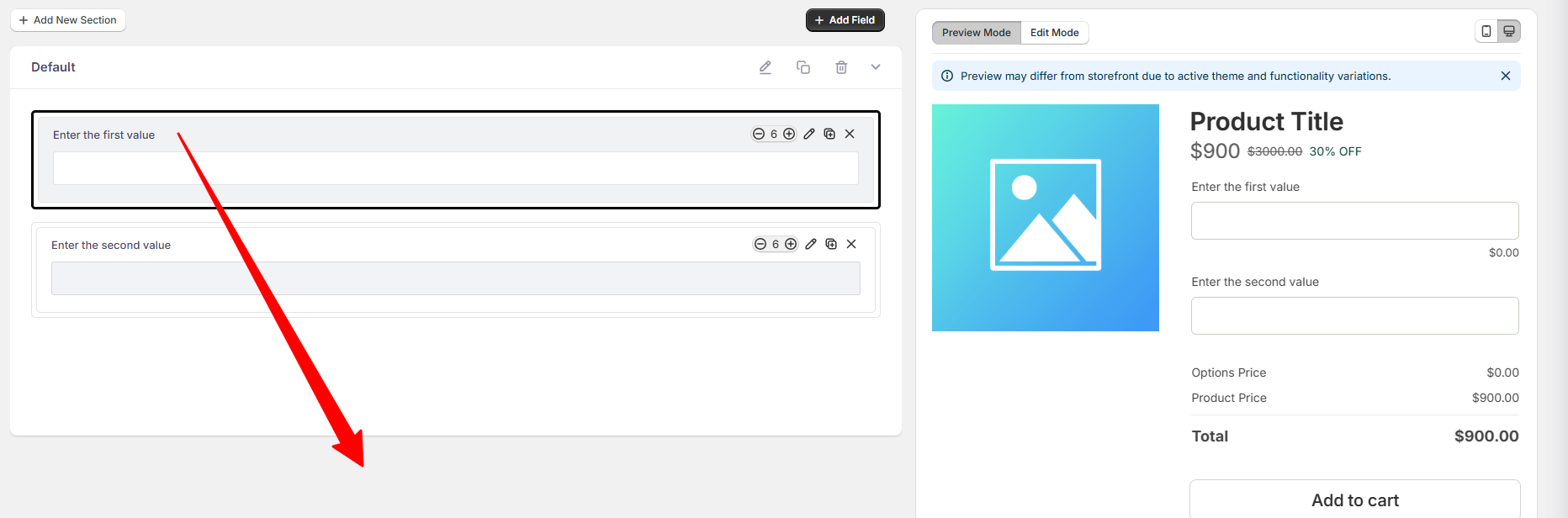Viewport: 1568px width, 518px height.
Task: Dismiss the preview info banner
Action: pyautogui.click(x=1506, y=76)
